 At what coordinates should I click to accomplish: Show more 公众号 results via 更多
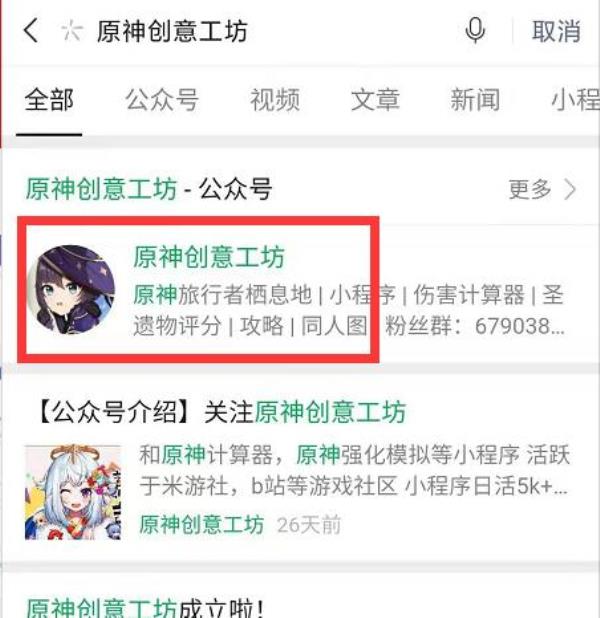530,190
